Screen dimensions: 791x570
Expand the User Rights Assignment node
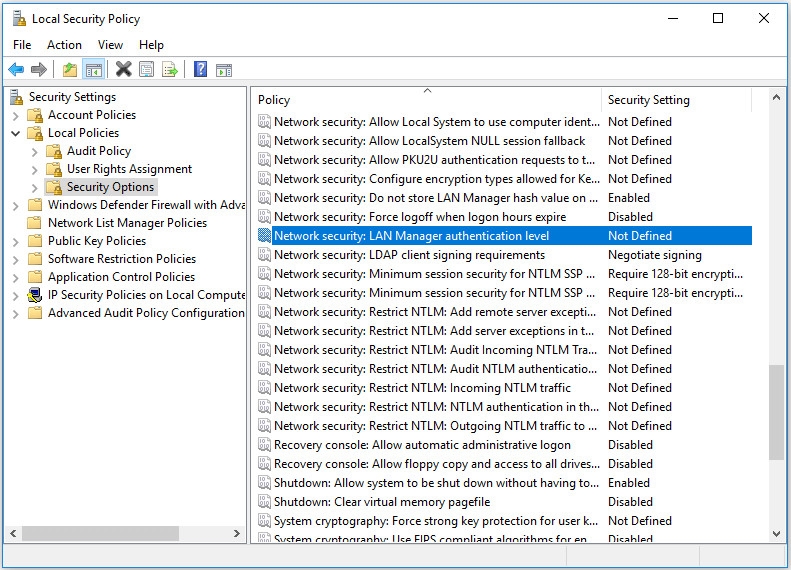[34, 169]
